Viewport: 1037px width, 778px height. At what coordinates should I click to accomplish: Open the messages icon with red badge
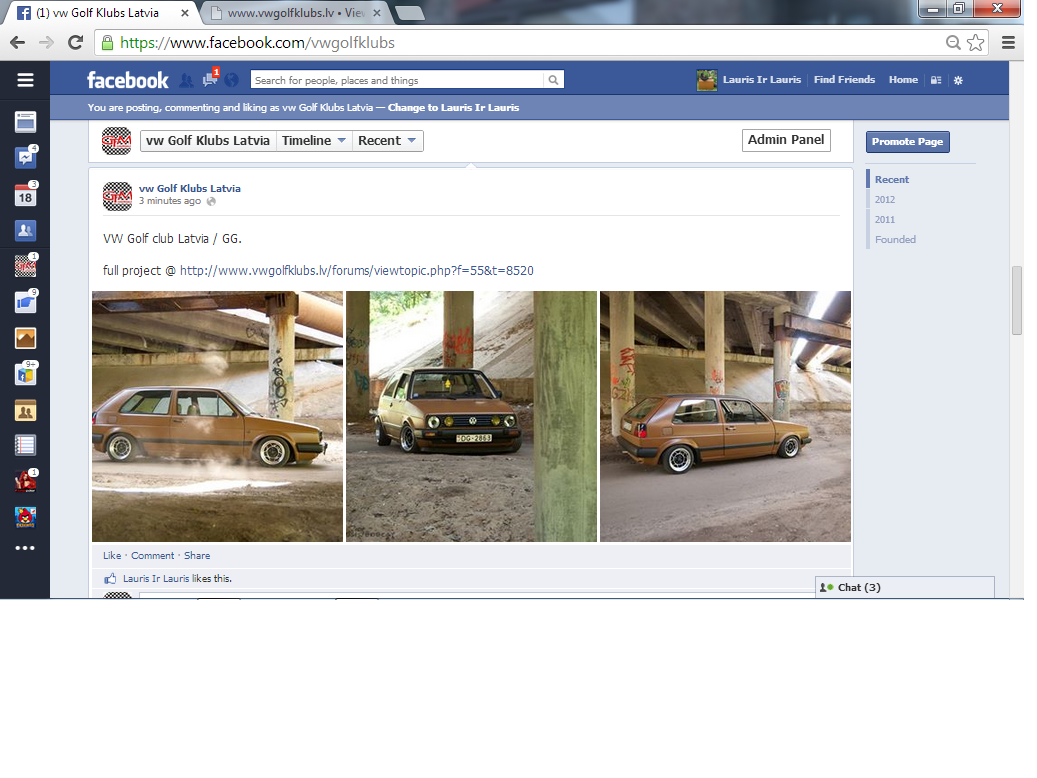click(210, 79)
